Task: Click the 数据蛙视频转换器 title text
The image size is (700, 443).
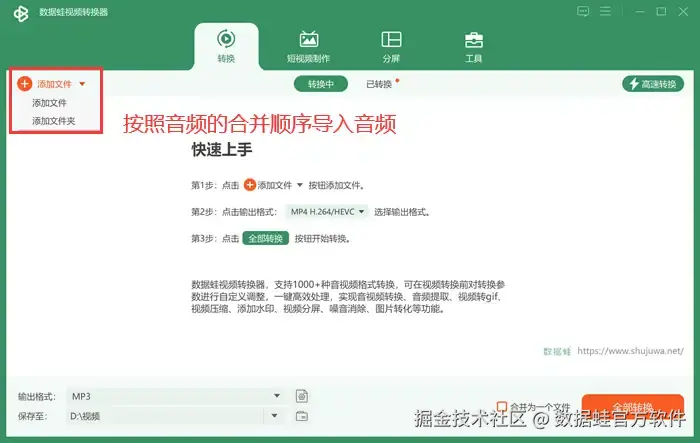Action: pos(74,12)
